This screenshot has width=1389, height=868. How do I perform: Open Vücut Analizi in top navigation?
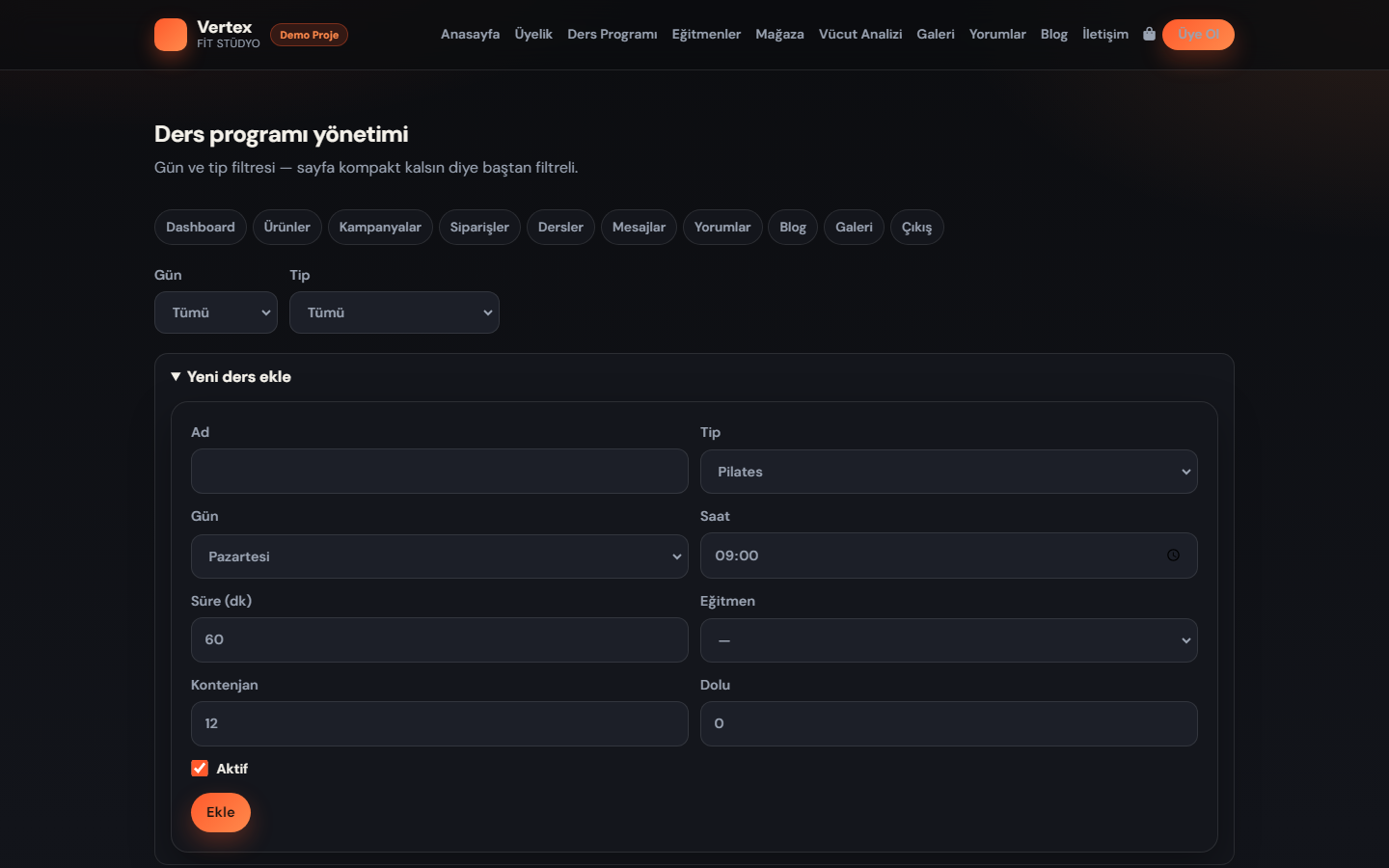pyautogui.click(x=860, y=35)
